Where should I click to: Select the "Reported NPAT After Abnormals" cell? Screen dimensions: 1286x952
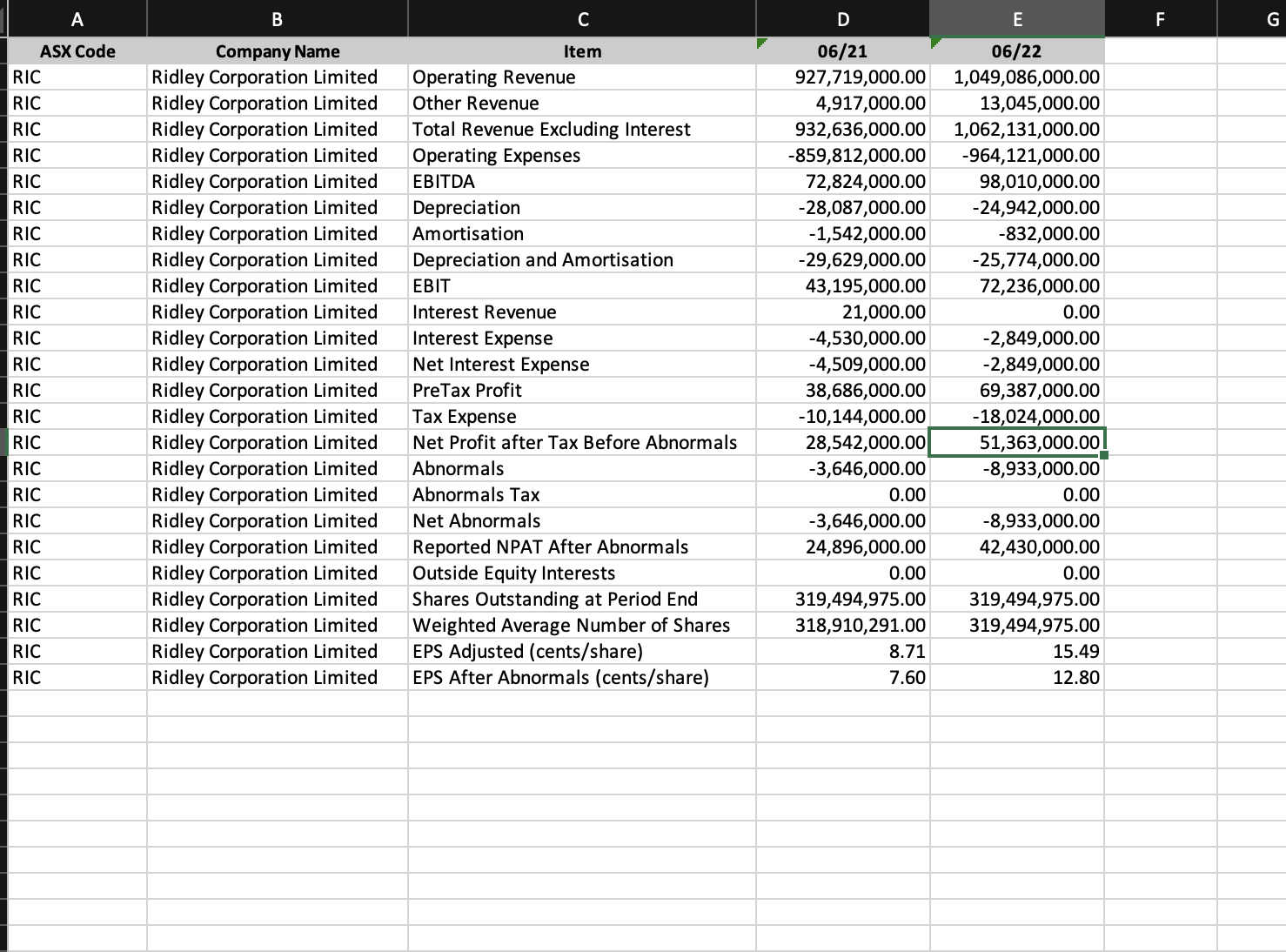[x=582, y=547]
